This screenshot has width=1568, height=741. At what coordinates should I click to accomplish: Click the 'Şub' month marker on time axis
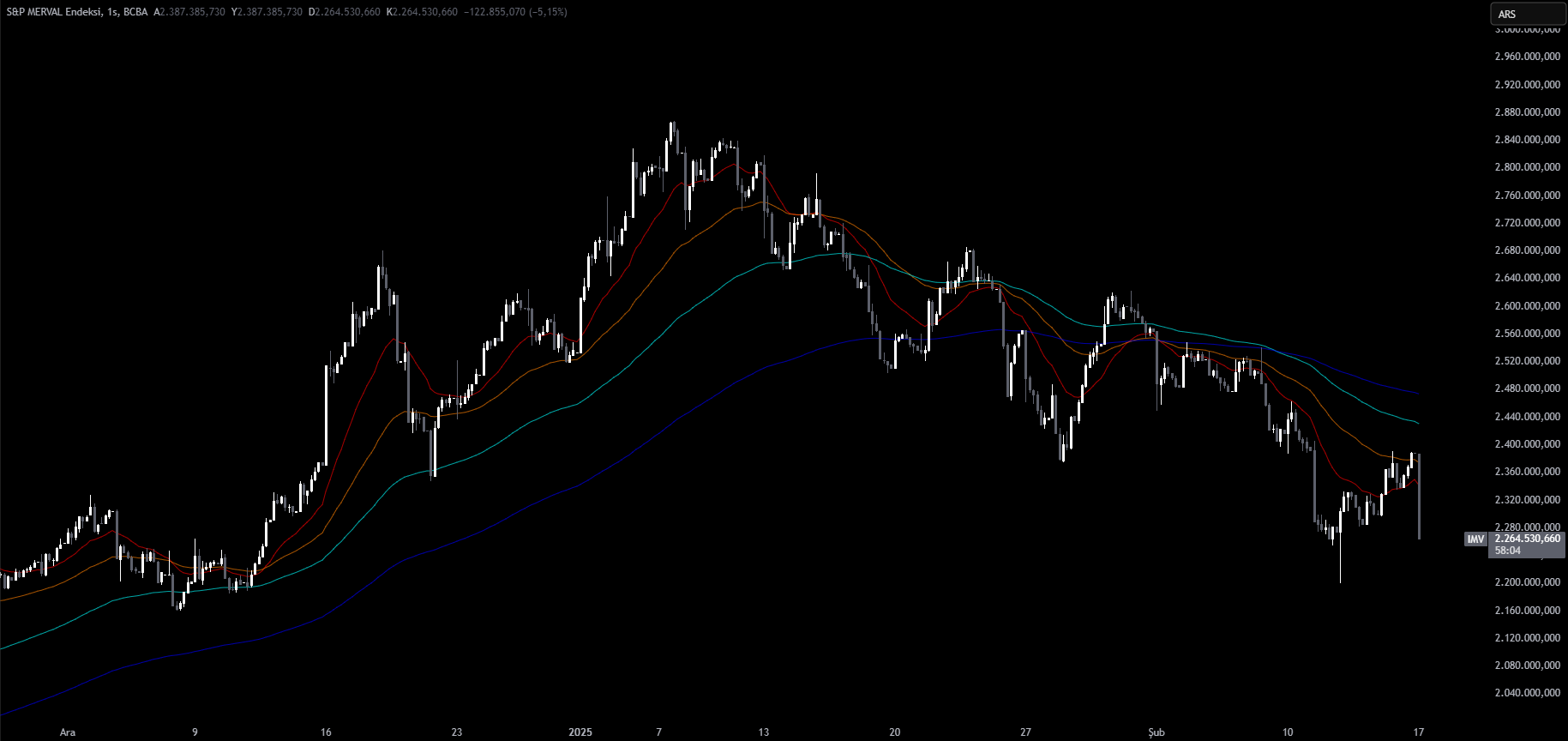pos(1156,732)
